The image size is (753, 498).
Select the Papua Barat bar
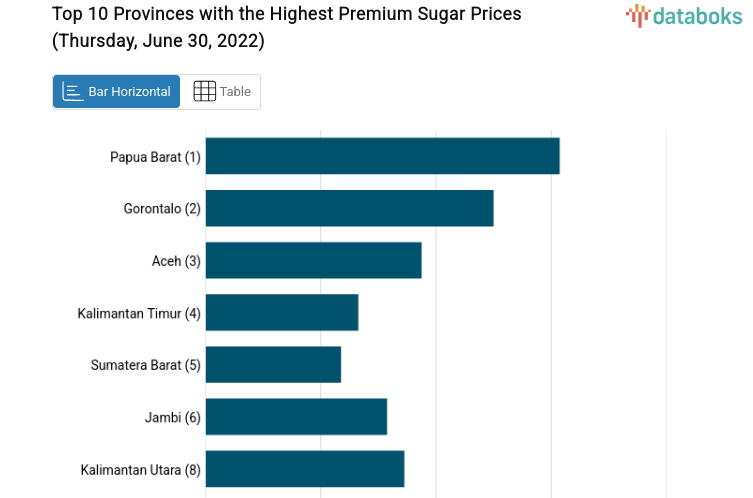(x=382, y=156)
